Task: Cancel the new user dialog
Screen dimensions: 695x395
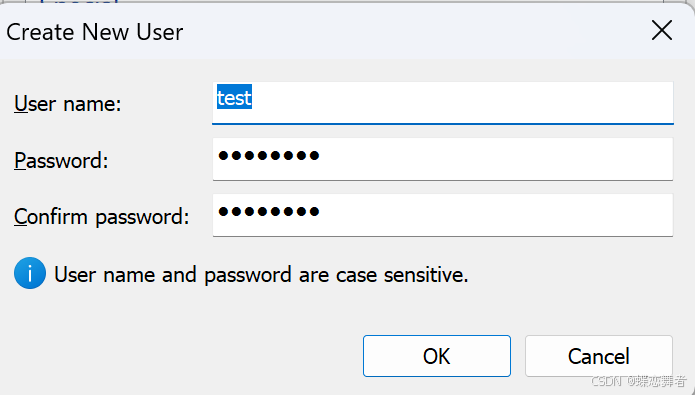Action: click(599, 356)
